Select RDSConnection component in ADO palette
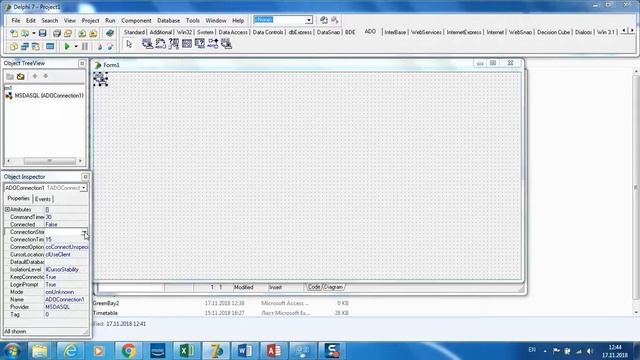 click(x=226, y=44)
